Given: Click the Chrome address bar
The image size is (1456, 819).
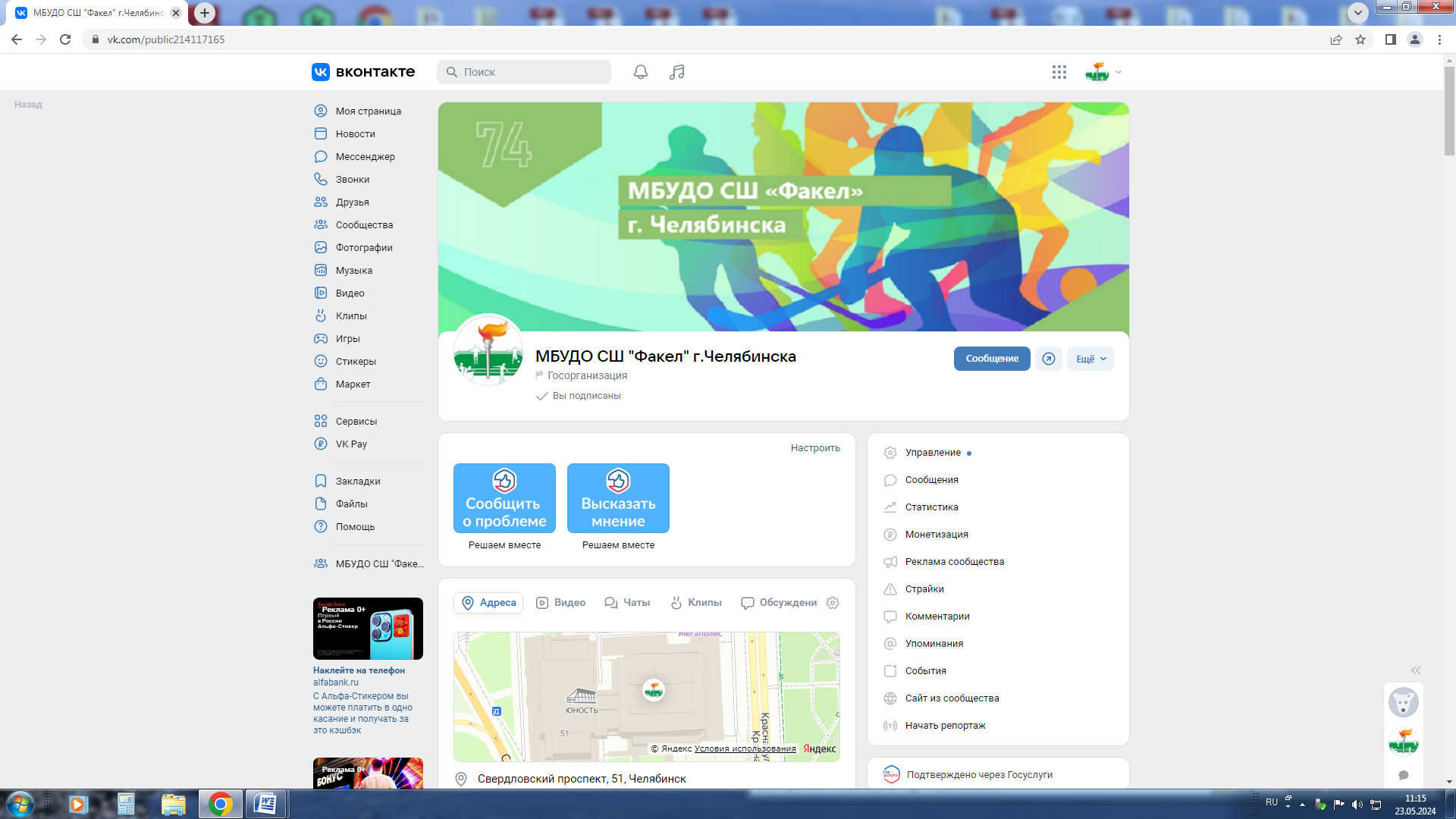Looking at the screenshot, I should point(705,39).
